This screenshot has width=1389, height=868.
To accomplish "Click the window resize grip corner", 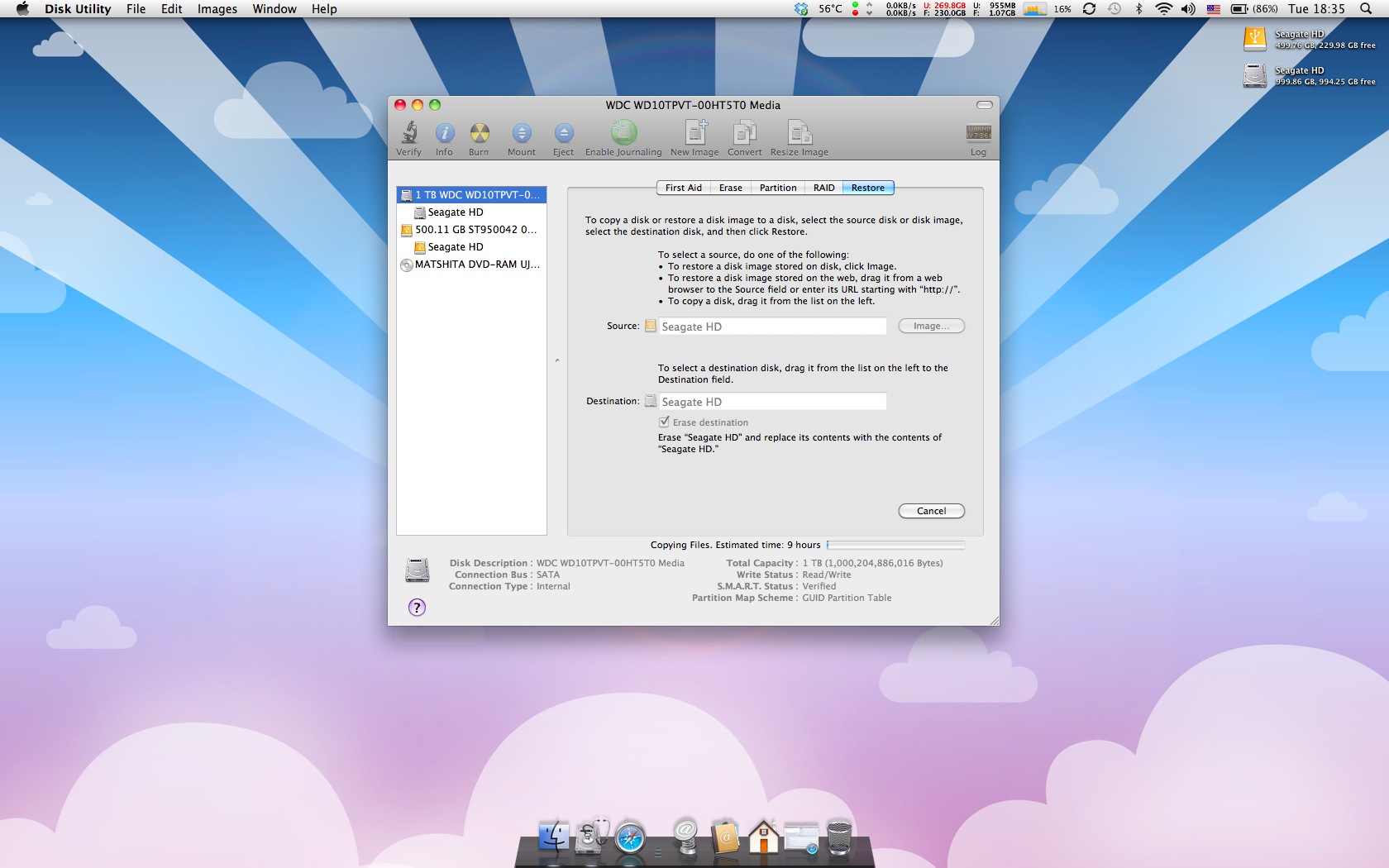I will 994,620.
